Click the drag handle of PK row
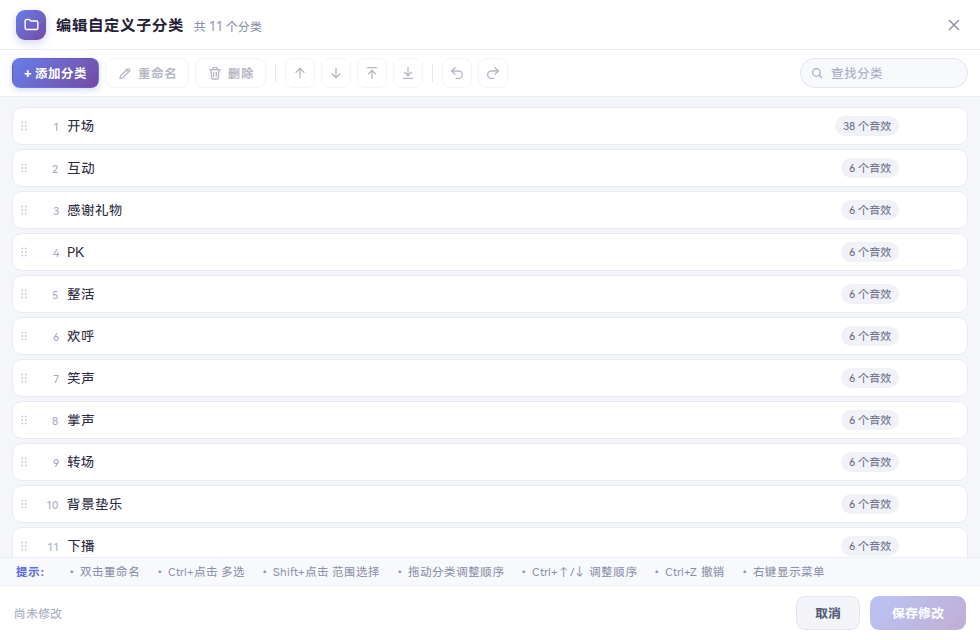The height and width of the screenshot is (640, 980). click(24, 252)
